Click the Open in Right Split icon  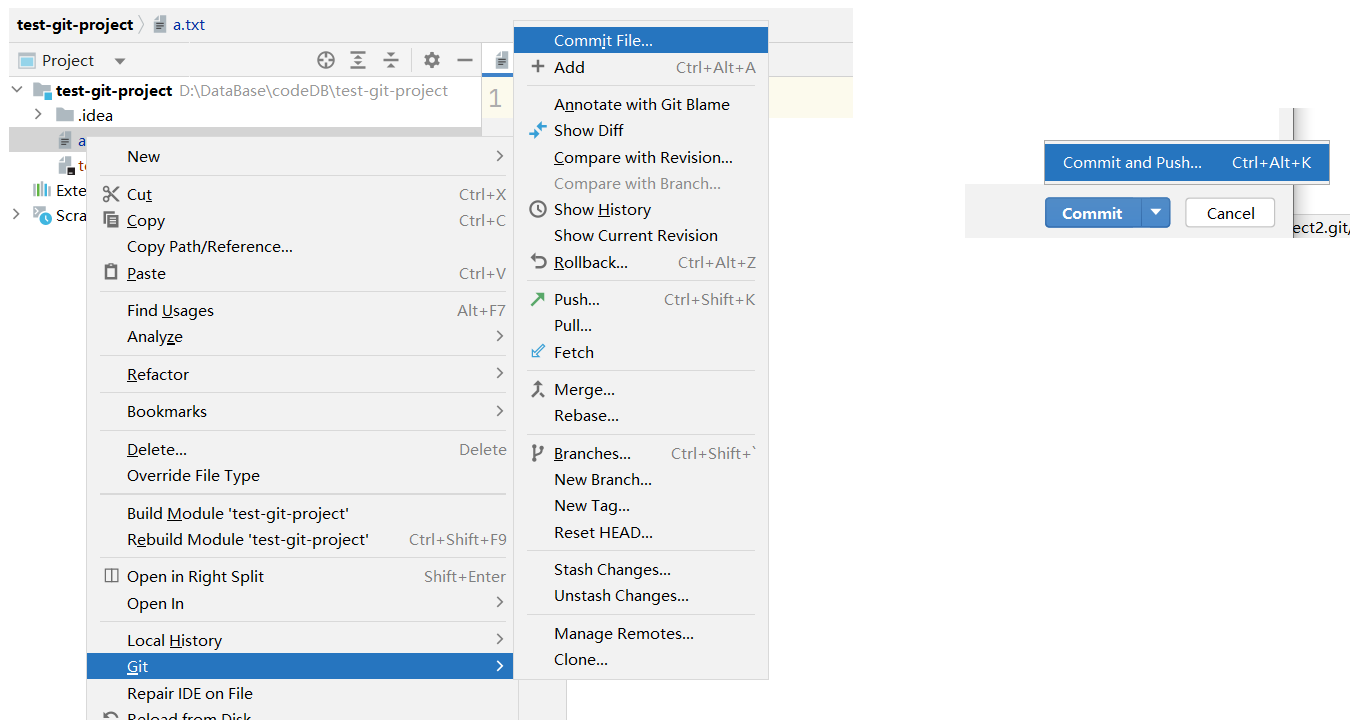(x=111, y=576)
